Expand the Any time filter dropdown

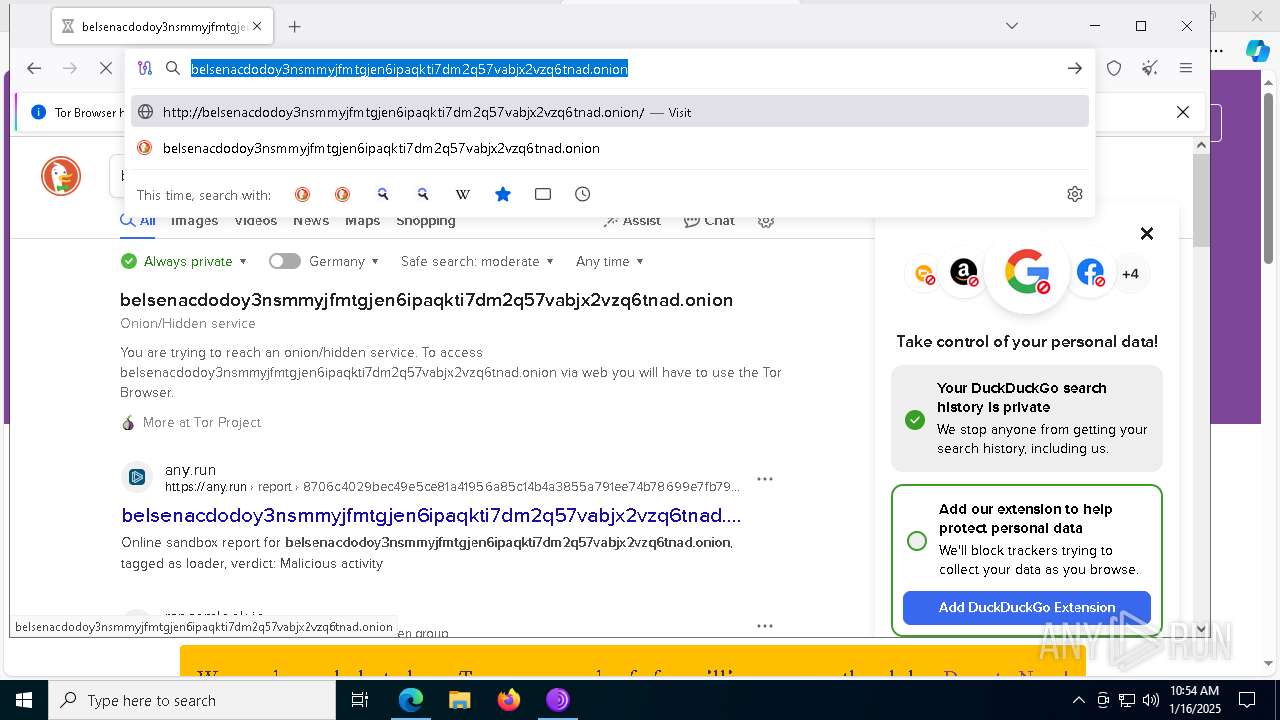click(x=610, y=261)
